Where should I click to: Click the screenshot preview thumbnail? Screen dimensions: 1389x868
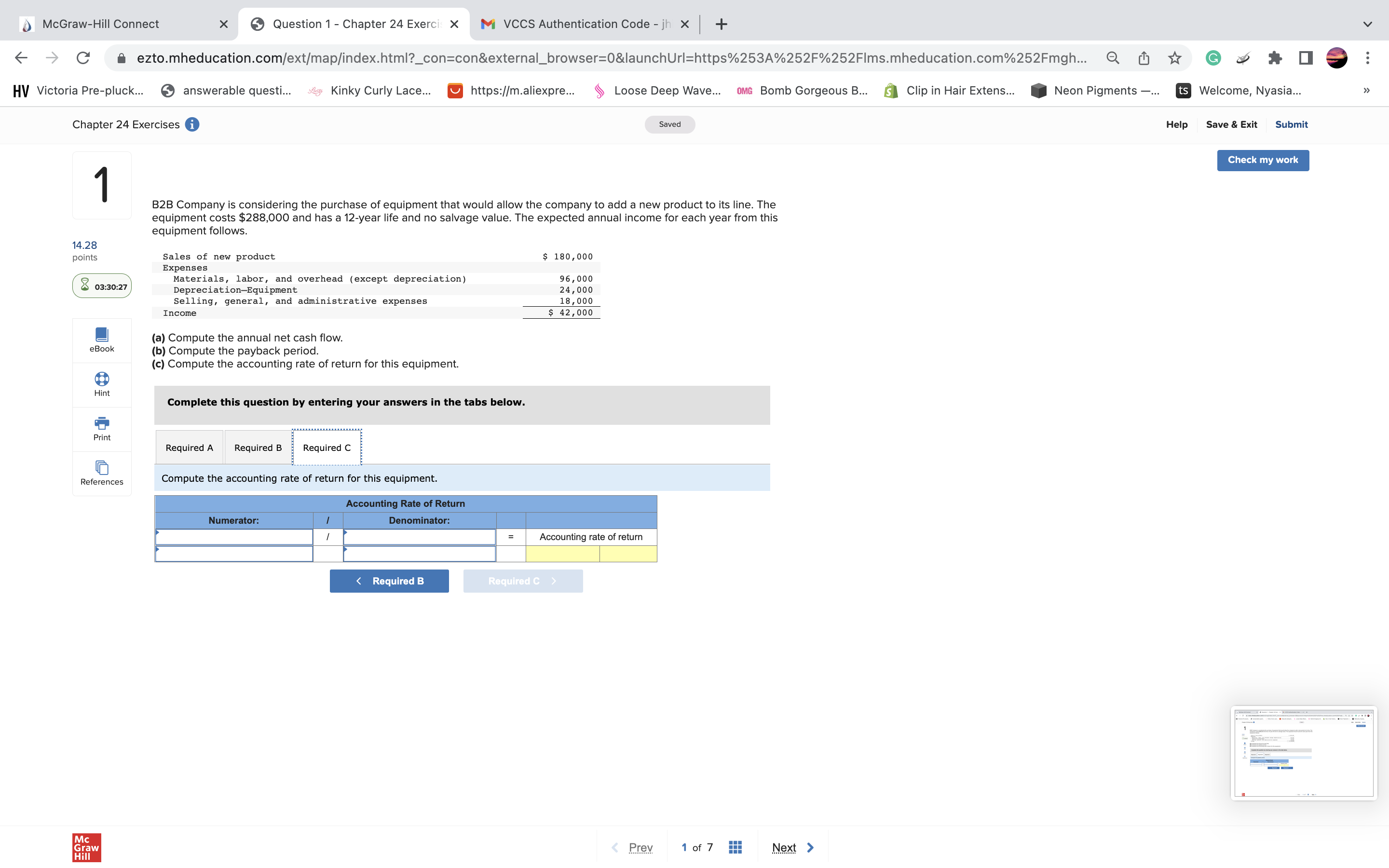coord(1303,753)
